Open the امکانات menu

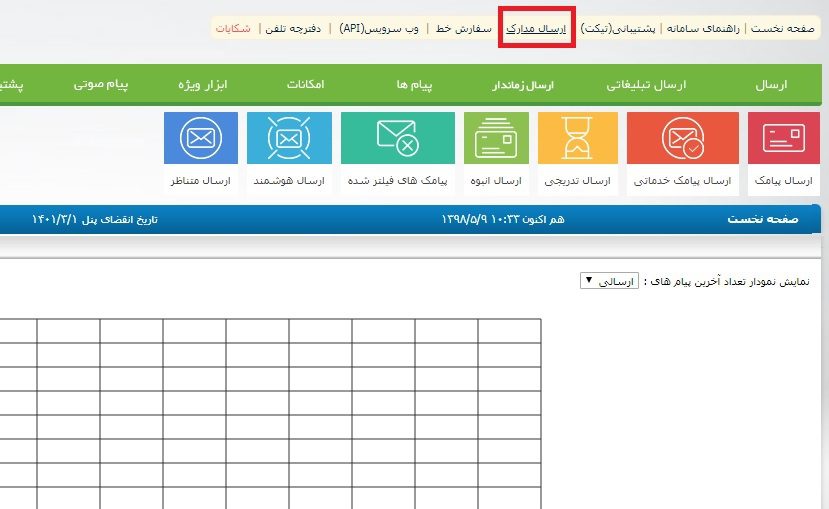(305, 85)
